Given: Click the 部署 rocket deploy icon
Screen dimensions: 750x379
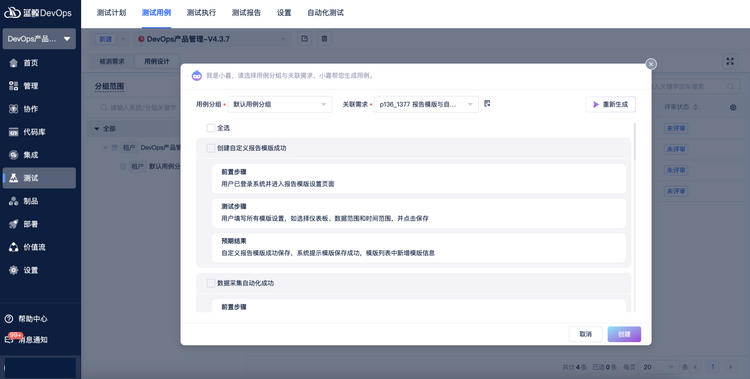Looking at the screenshot, I should click(13, 224).
